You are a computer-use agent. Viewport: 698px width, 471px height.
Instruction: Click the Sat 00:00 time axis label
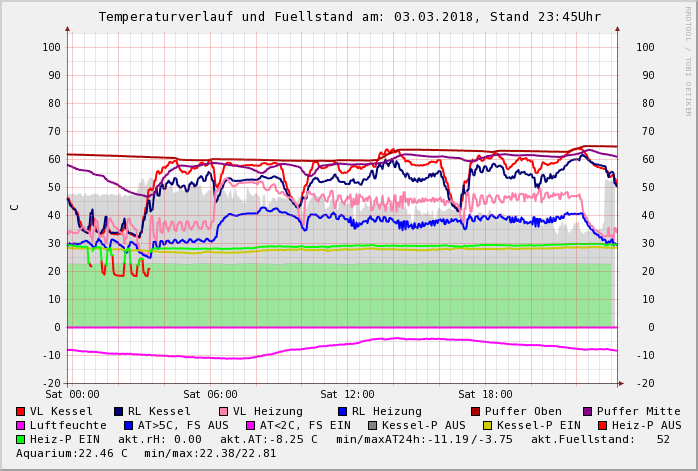click(x=72, y=394)
